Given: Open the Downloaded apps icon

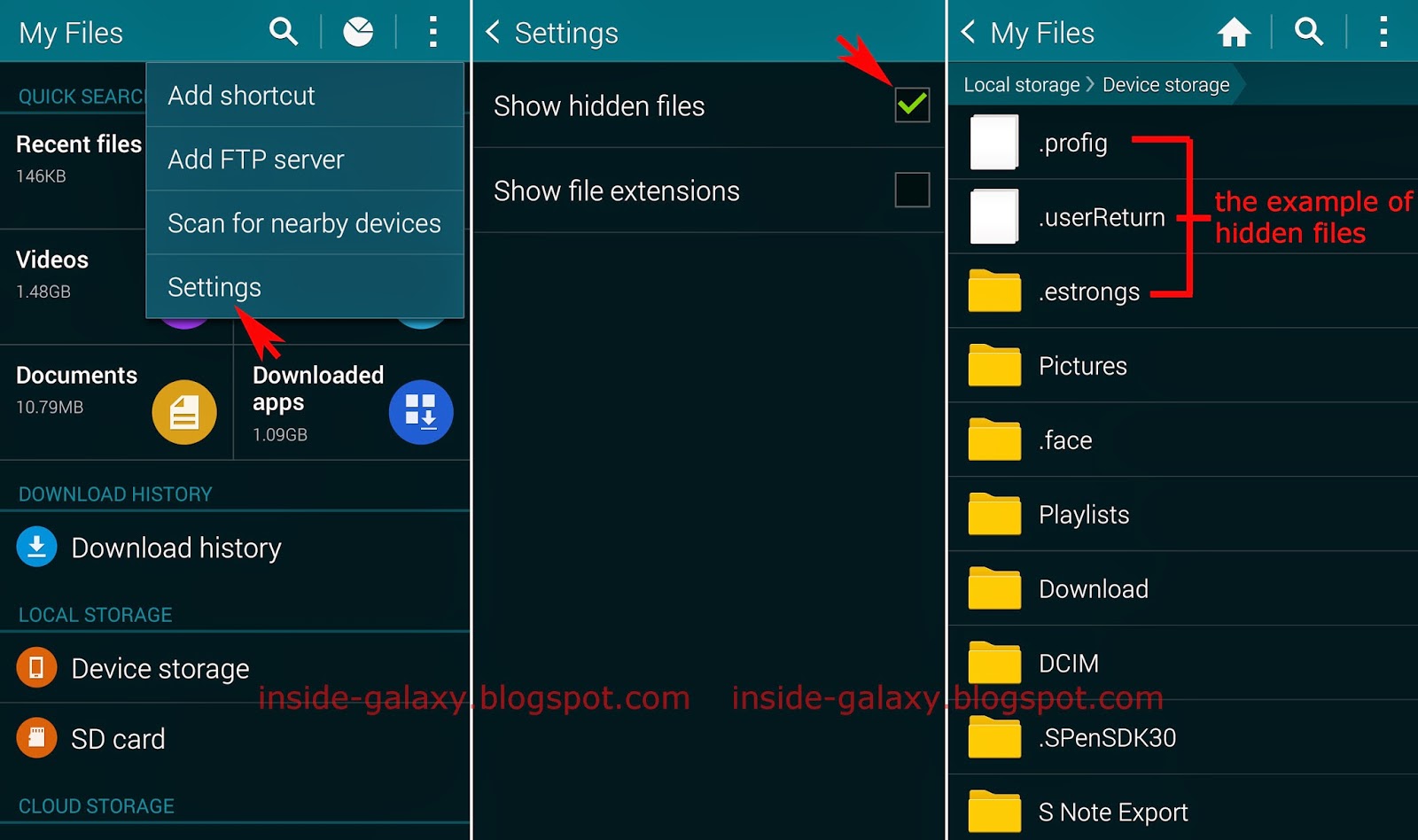Looking at the screenshot, I should pos(421,412).
